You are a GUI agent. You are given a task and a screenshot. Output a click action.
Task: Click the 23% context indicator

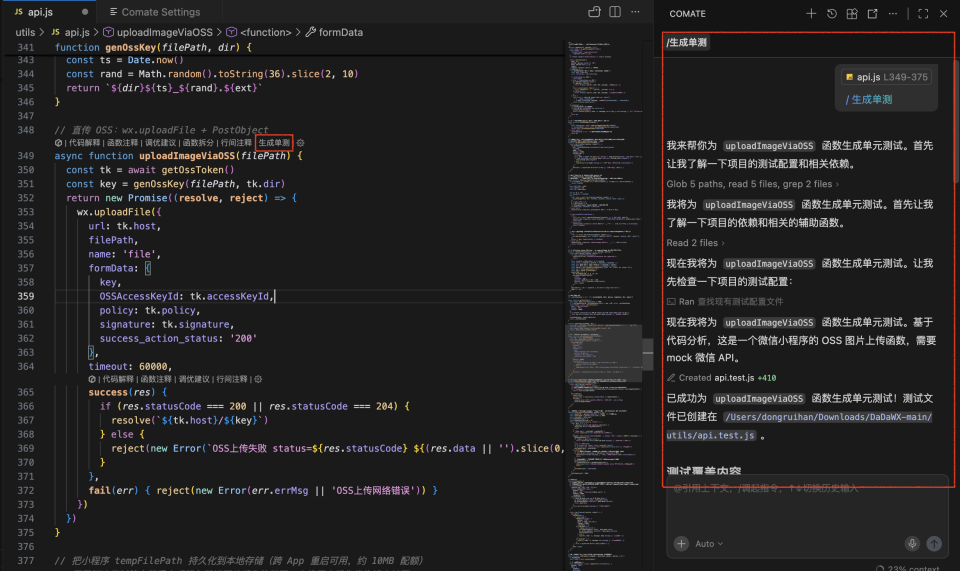[x=907, y=568]
